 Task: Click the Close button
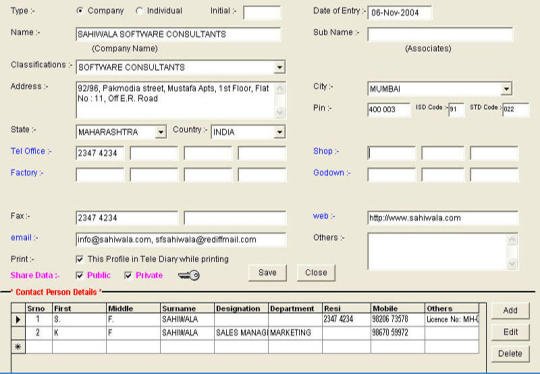tap(316, 273)
